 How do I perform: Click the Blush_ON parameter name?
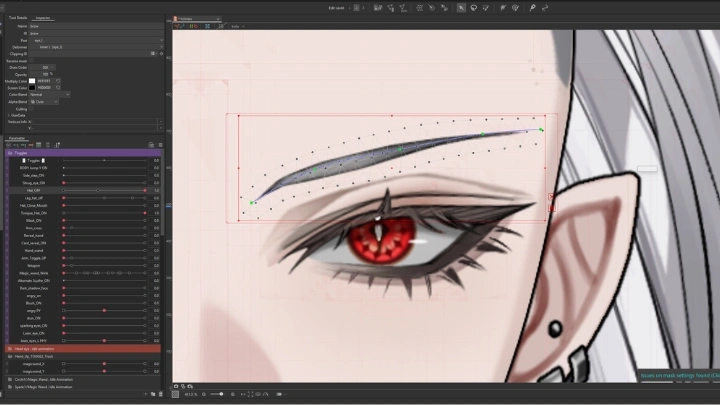click(x=34, y=303)
